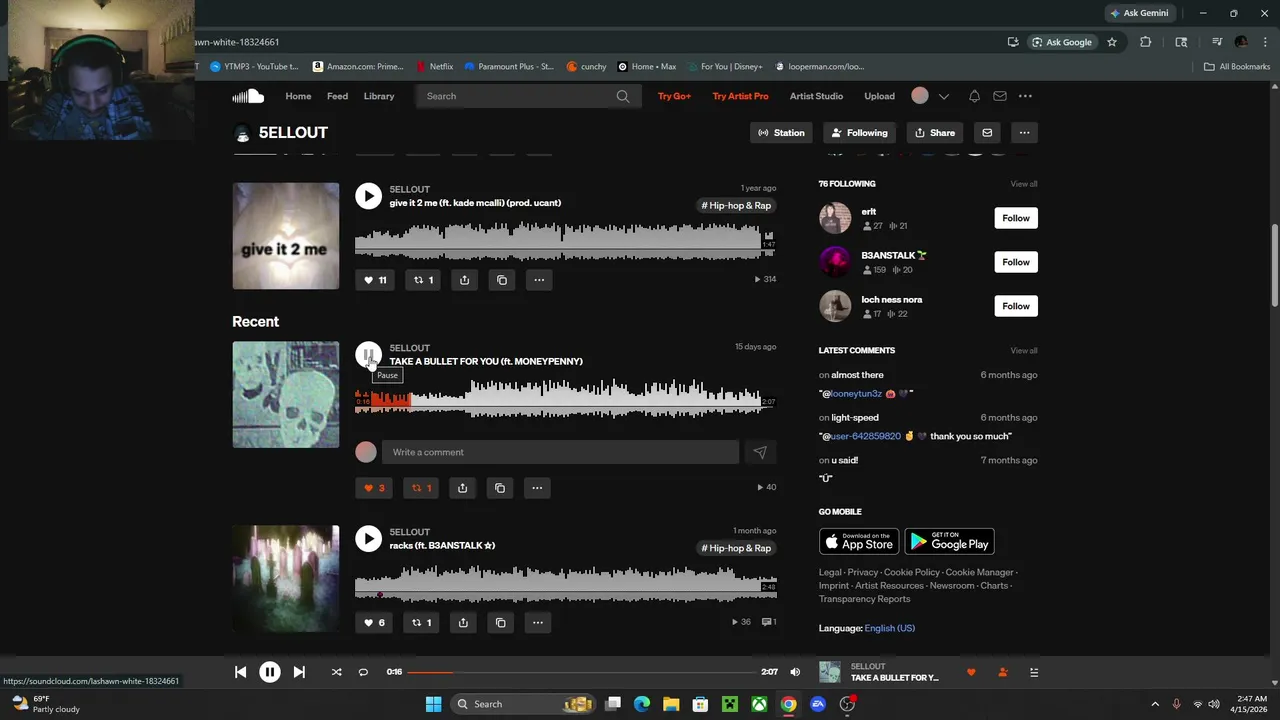Follow user erft
1280x720 pixels.
(1016, 218)
